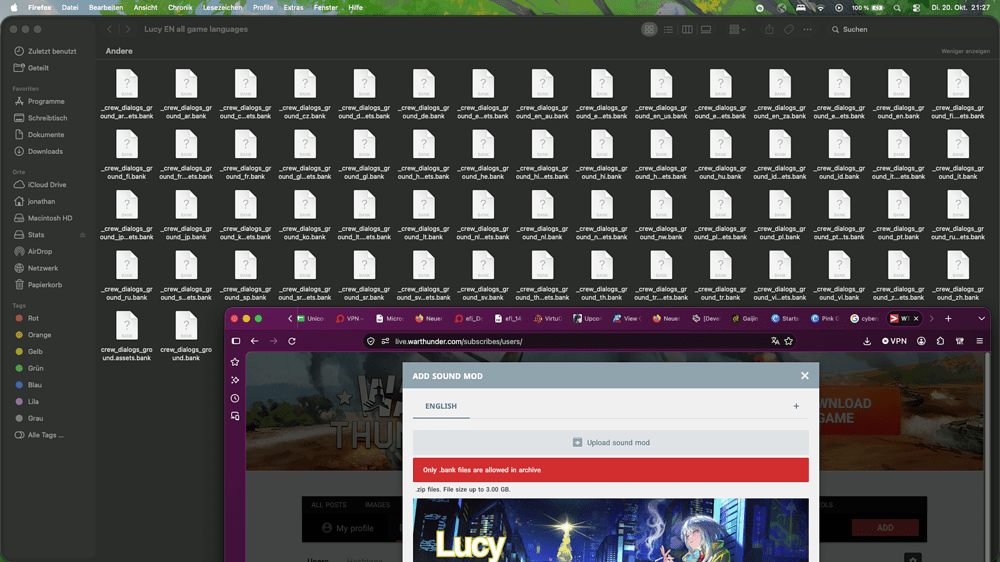Switch Finder to list view
Viewport: 1000px width, 562px height.
668,29
